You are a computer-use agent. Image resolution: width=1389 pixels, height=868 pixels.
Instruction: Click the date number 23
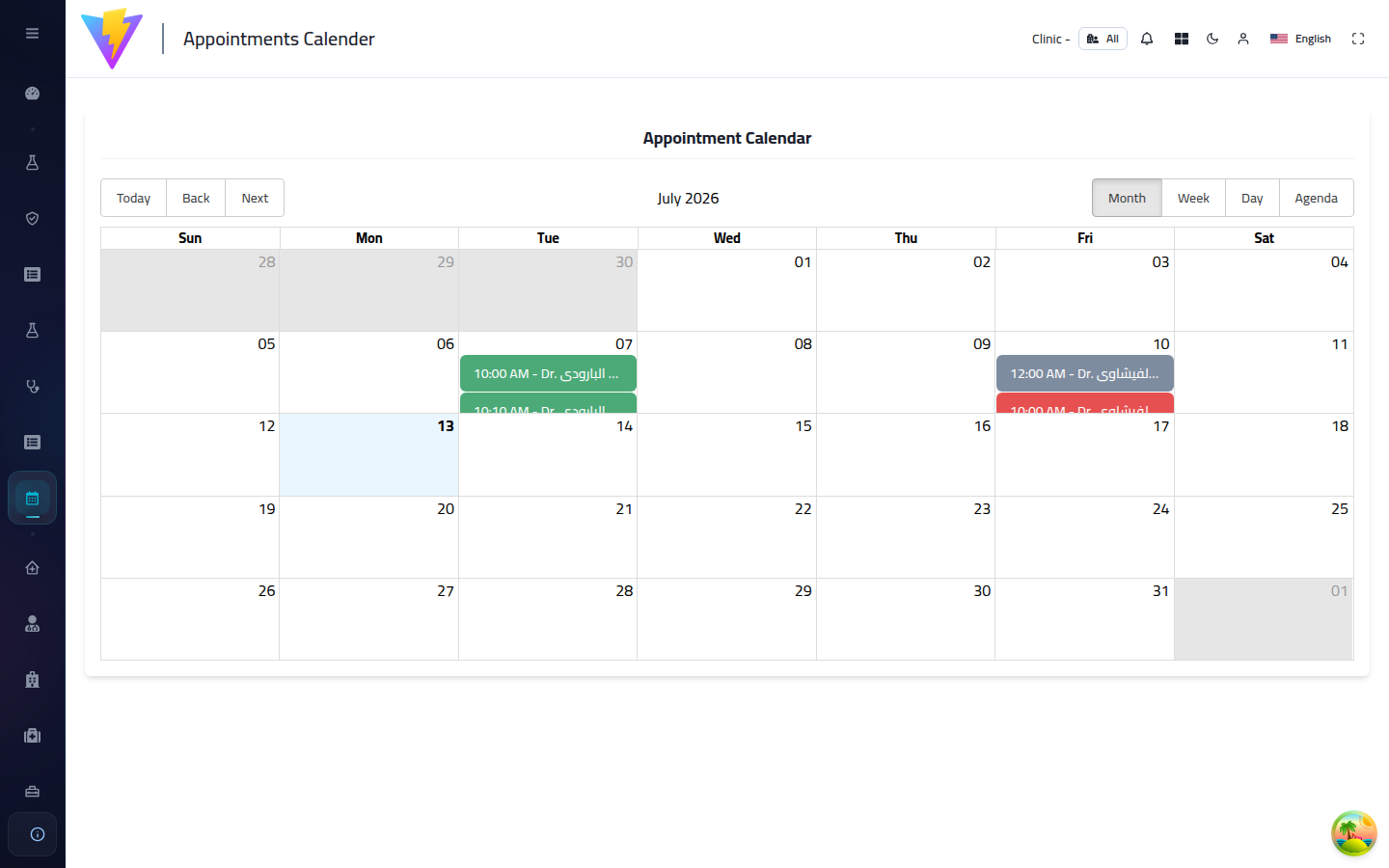982,509
